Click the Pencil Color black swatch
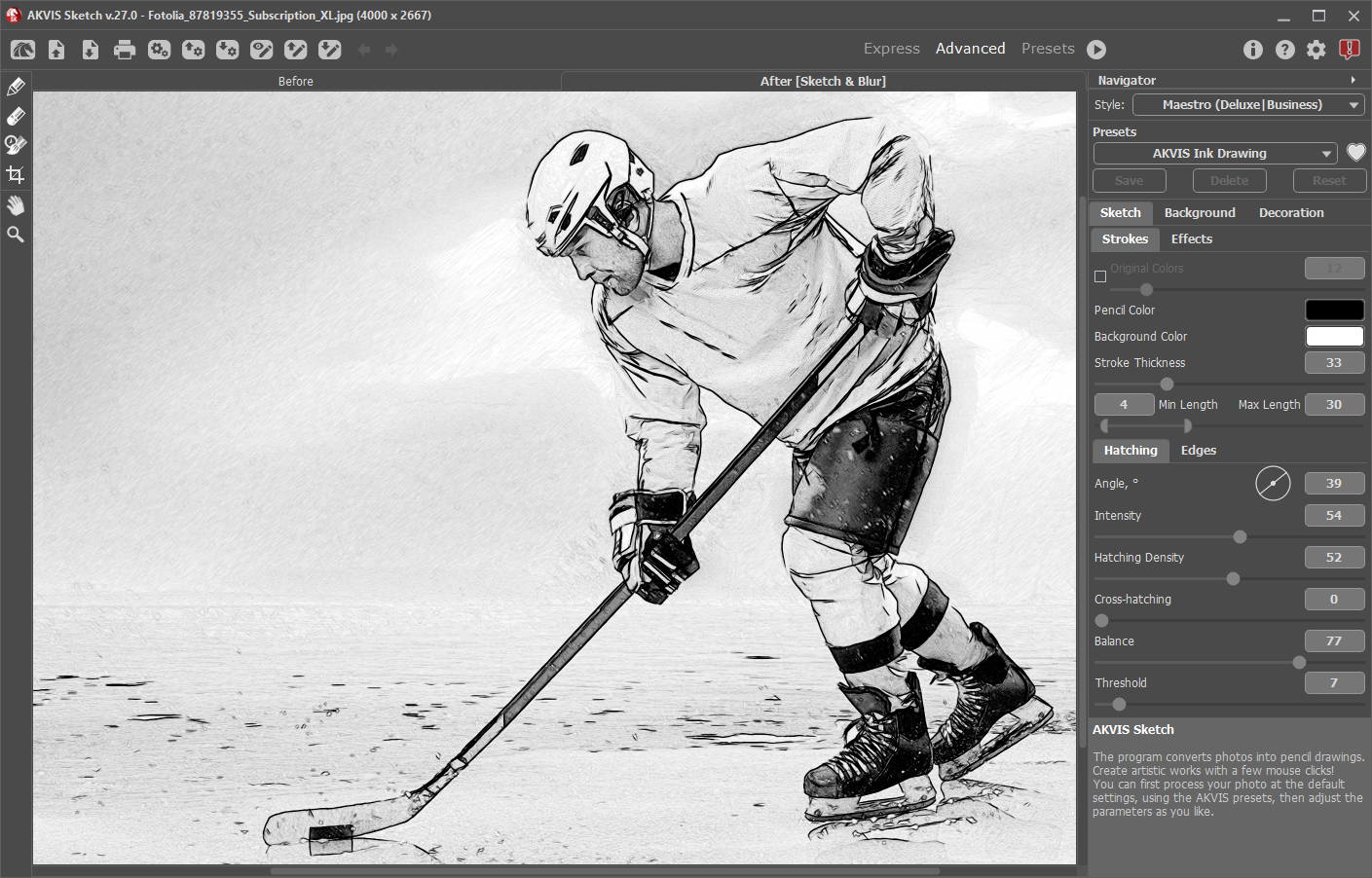 click(1334, 311)
